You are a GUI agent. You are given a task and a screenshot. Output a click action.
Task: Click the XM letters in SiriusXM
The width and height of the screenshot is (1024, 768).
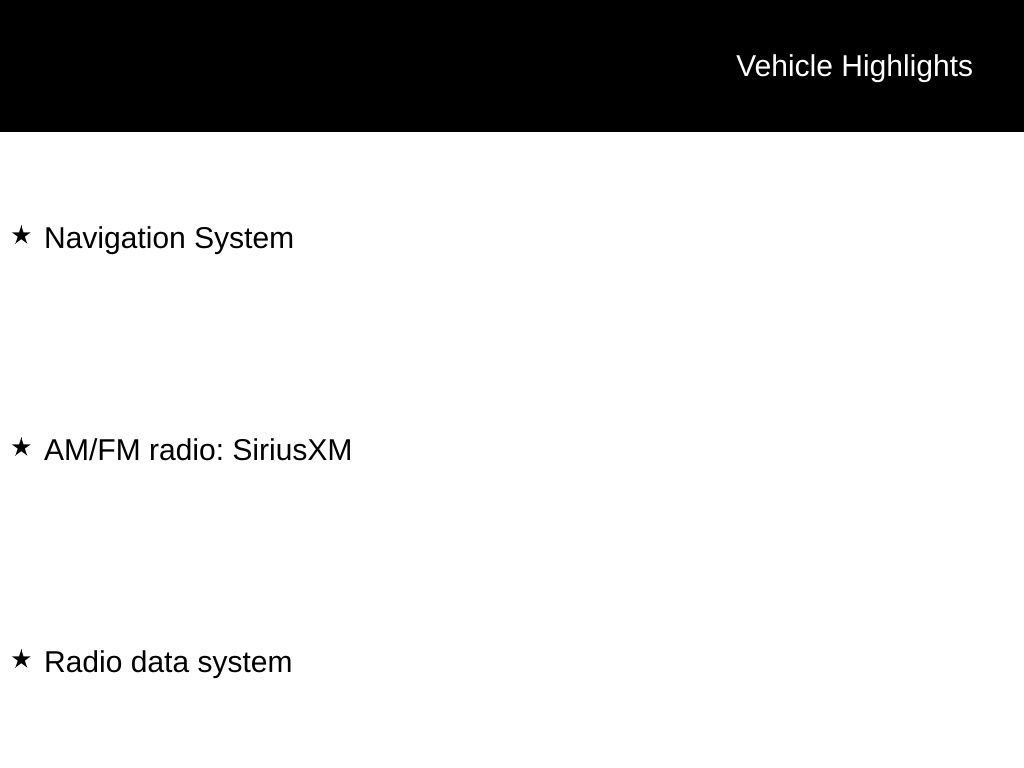click(x=330, y=450)
